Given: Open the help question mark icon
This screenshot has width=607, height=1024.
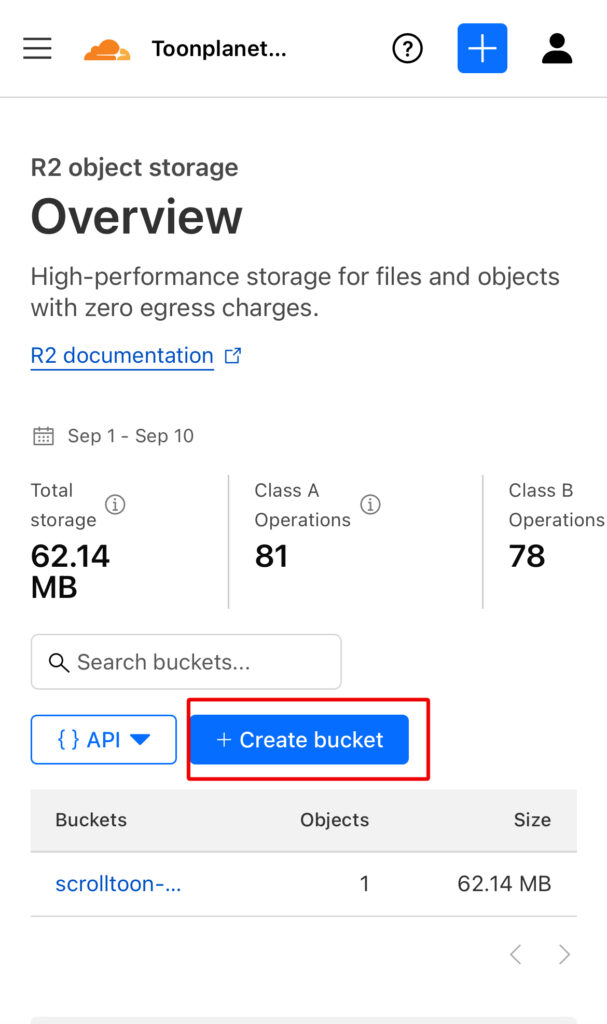Looking at the screenshot, I should coord(407,48).
